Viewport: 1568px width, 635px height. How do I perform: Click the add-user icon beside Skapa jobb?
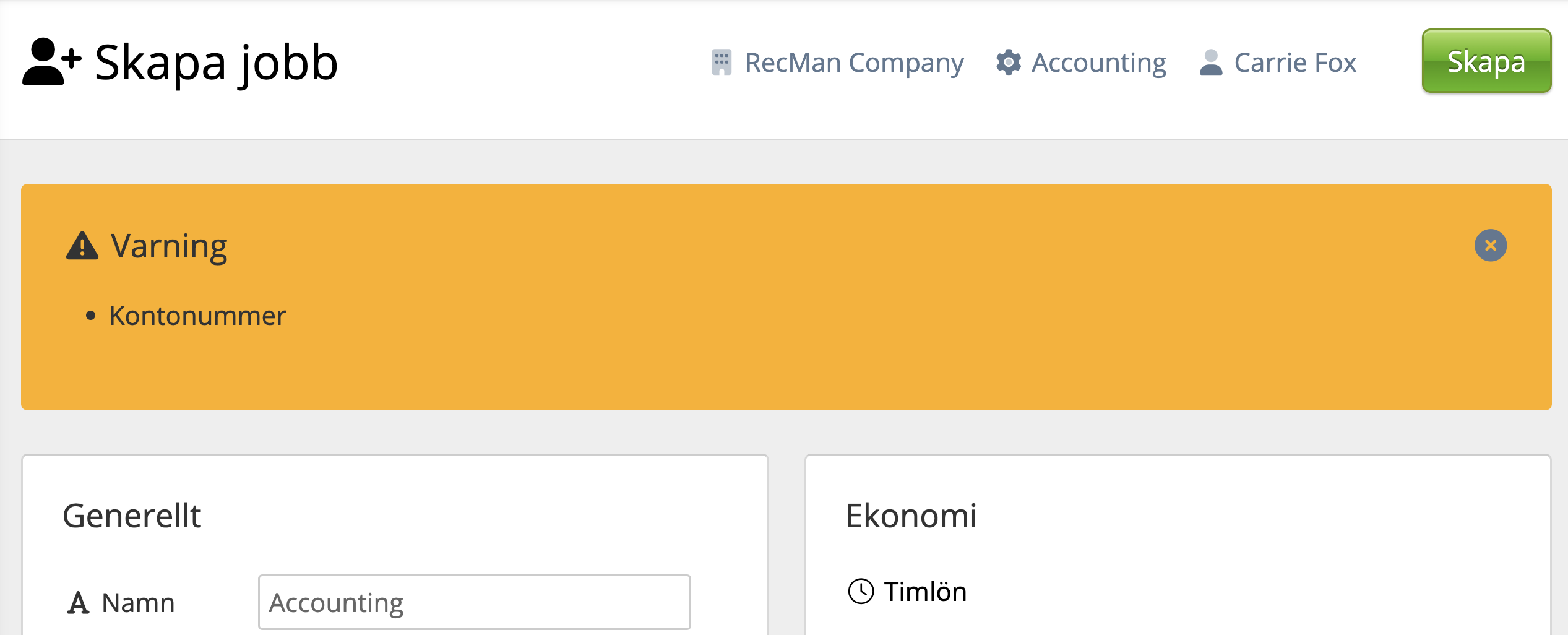pyautogui.click(x=51, y=62)
